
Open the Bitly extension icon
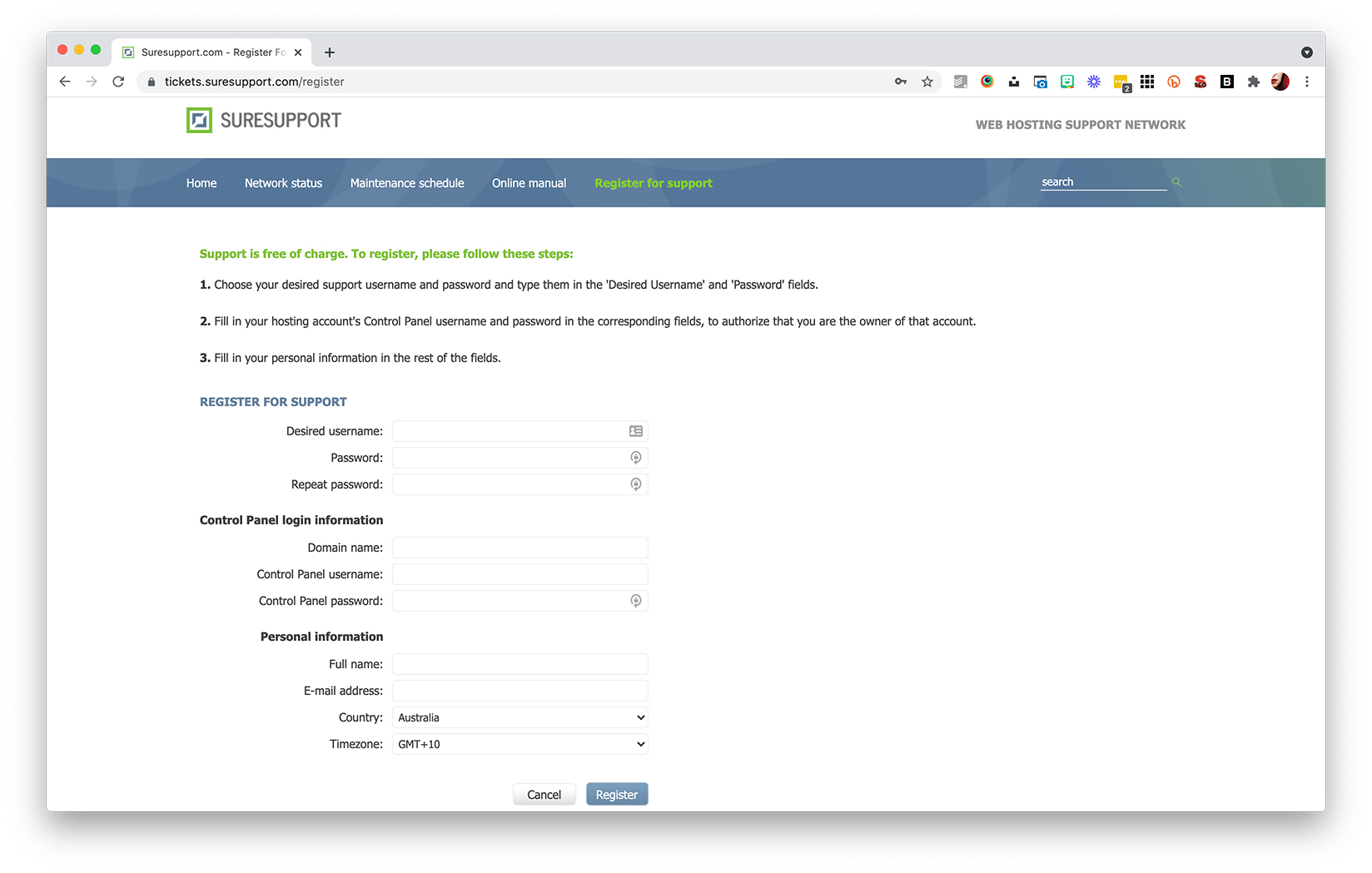1174,82
